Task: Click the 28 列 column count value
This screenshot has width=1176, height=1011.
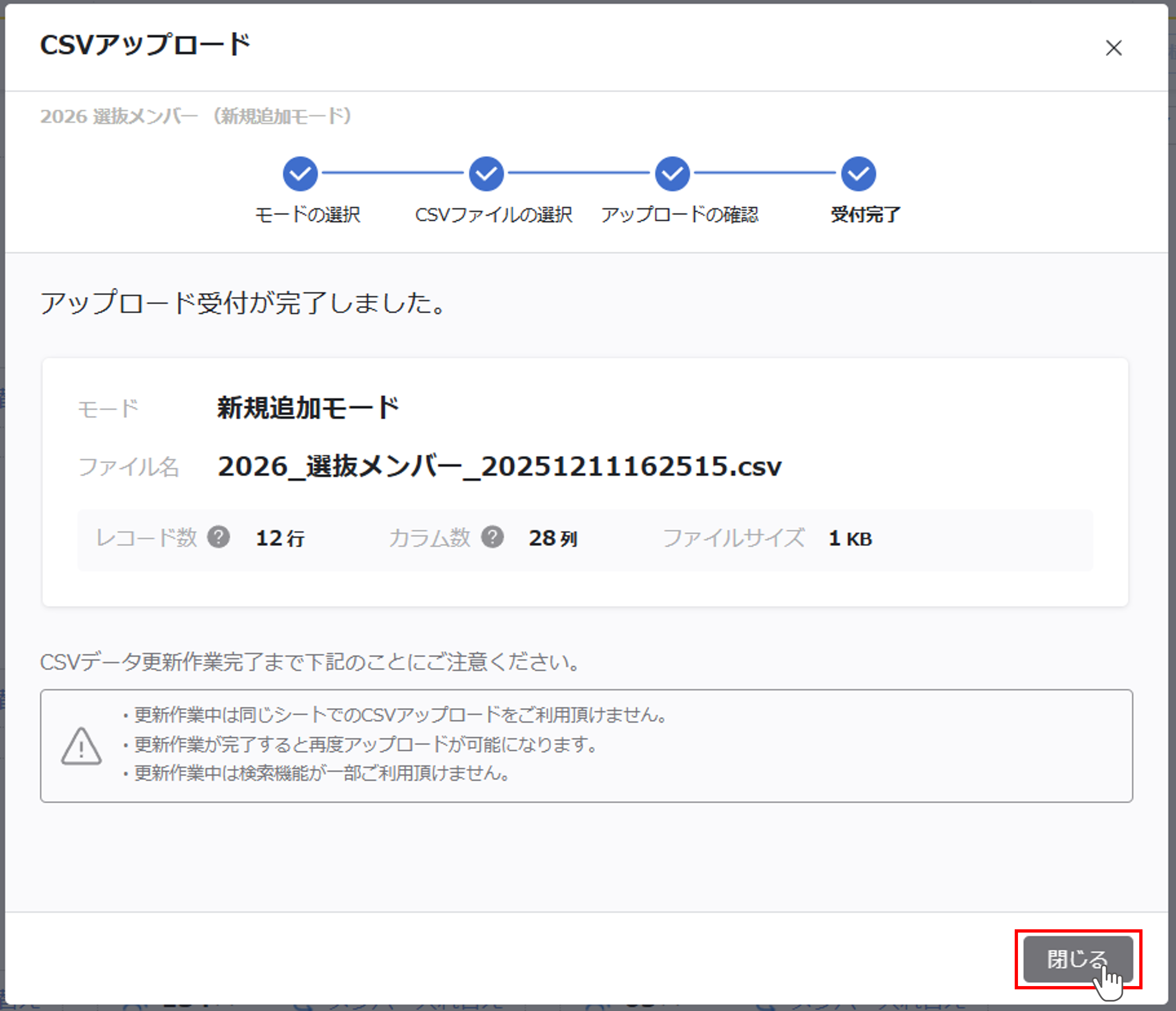Action: coord(553,538)
